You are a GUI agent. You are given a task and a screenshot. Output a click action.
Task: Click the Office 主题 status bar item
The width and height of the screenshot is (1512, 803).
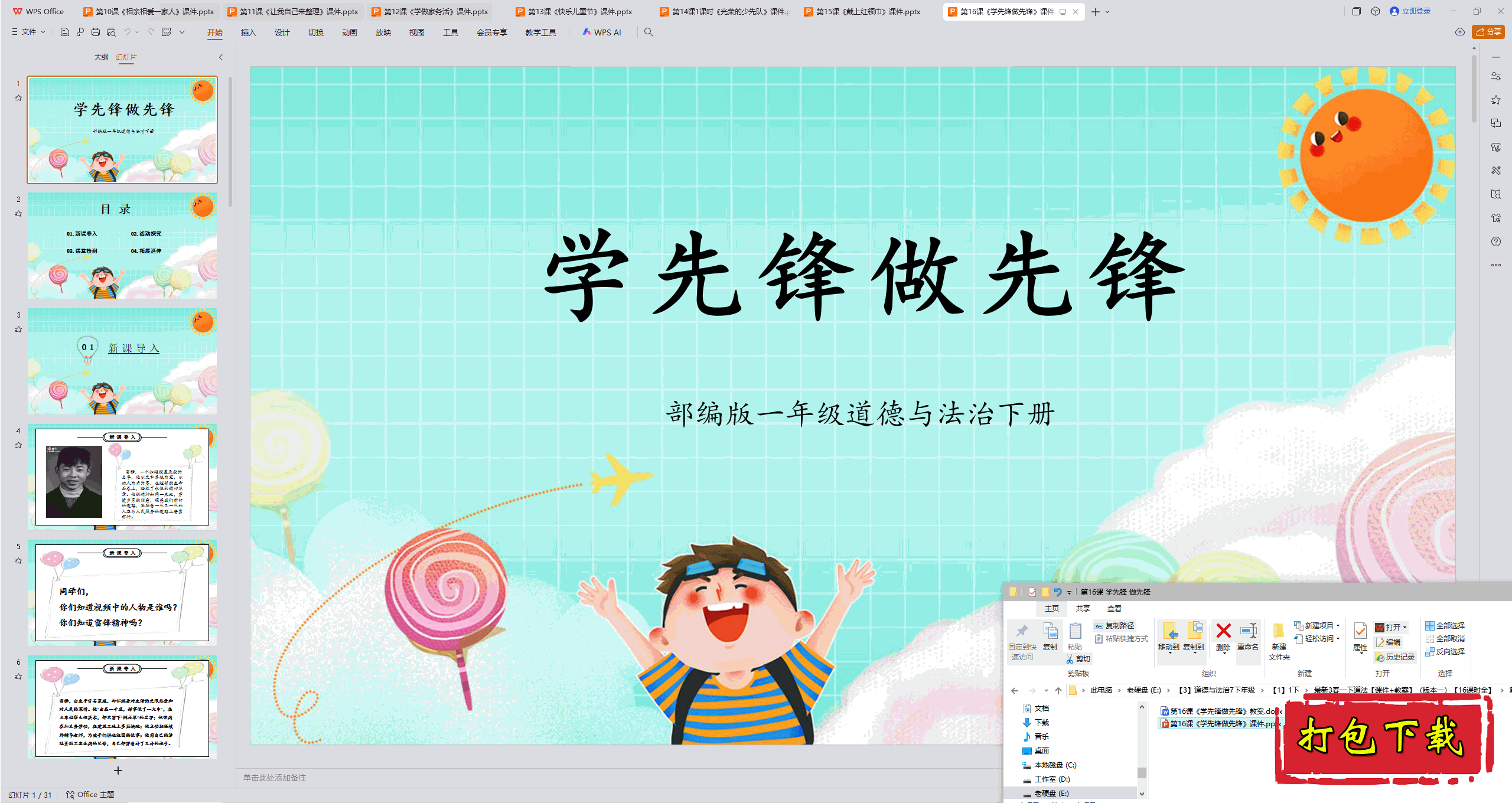tap(90, 795)
